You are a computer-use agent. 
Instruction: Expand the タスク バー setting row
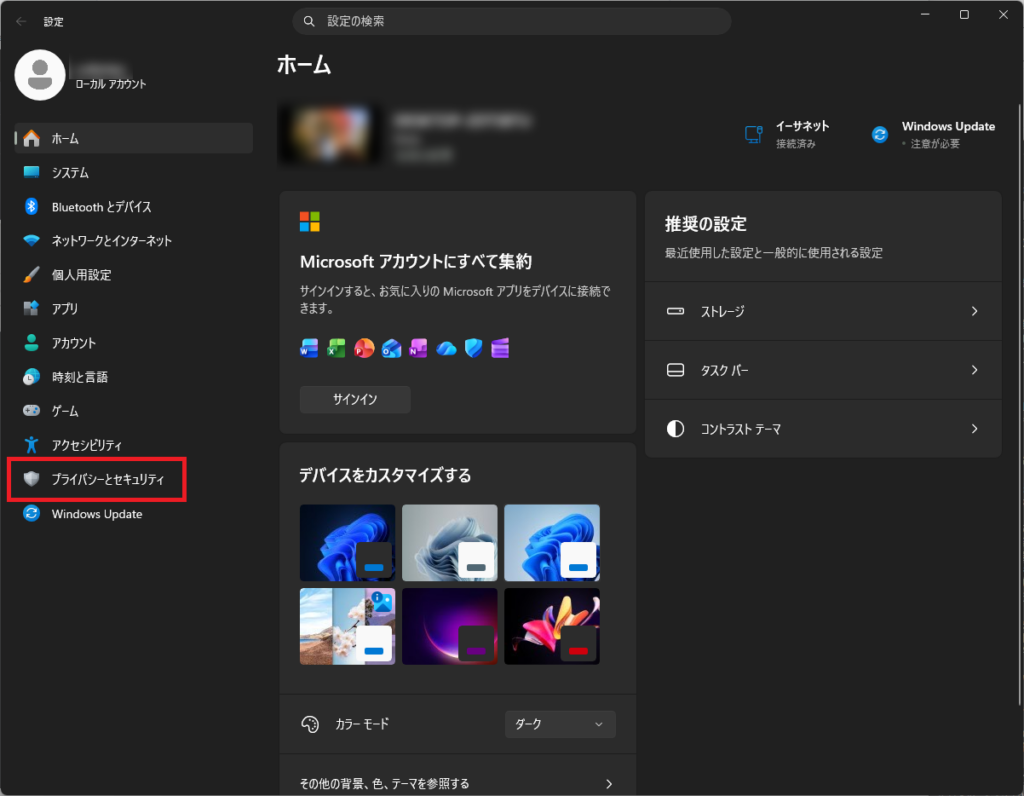[823, 370]
